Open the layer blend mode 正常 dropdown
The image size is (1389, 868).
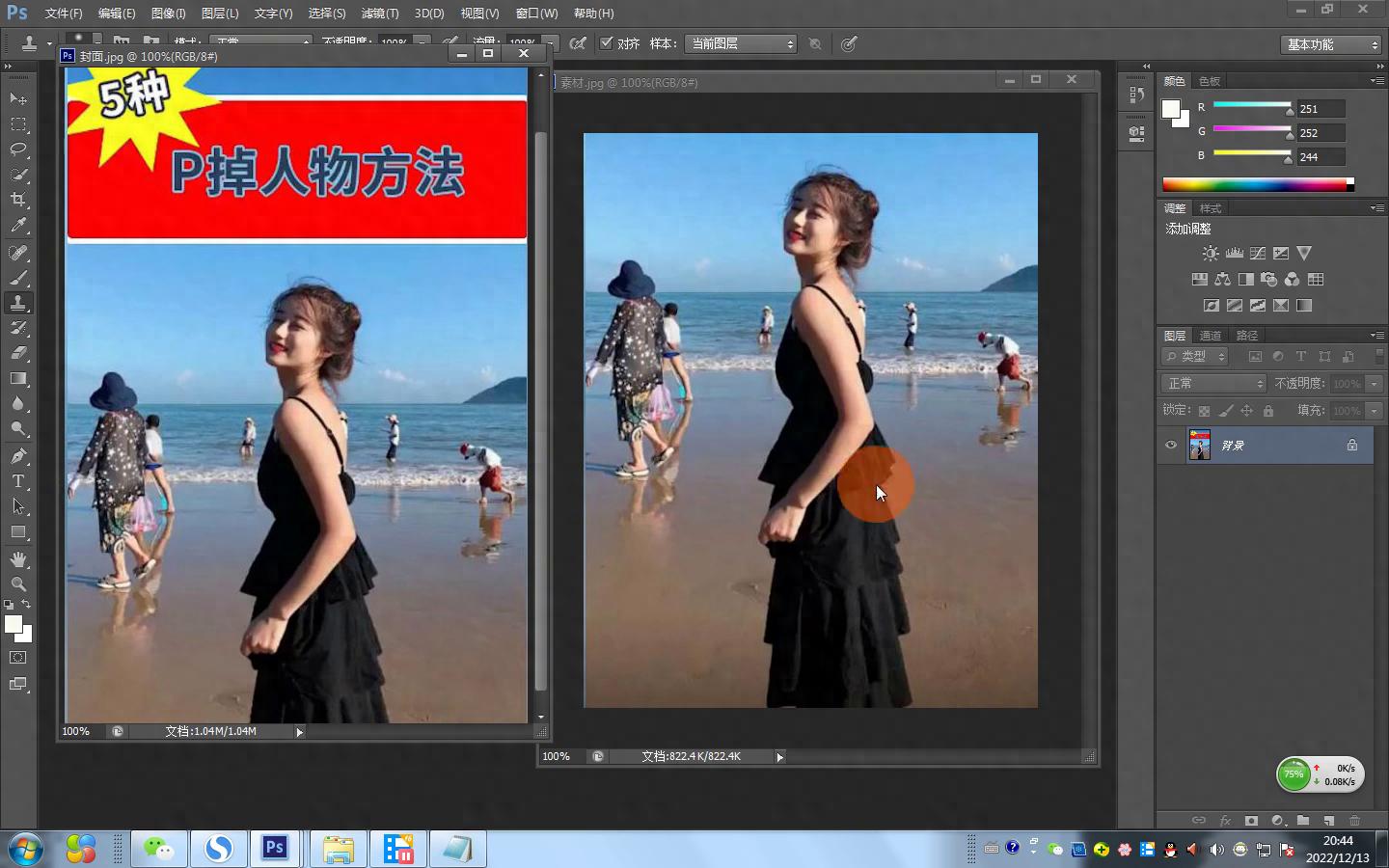pyautogui.click(x=1213, y=384)
